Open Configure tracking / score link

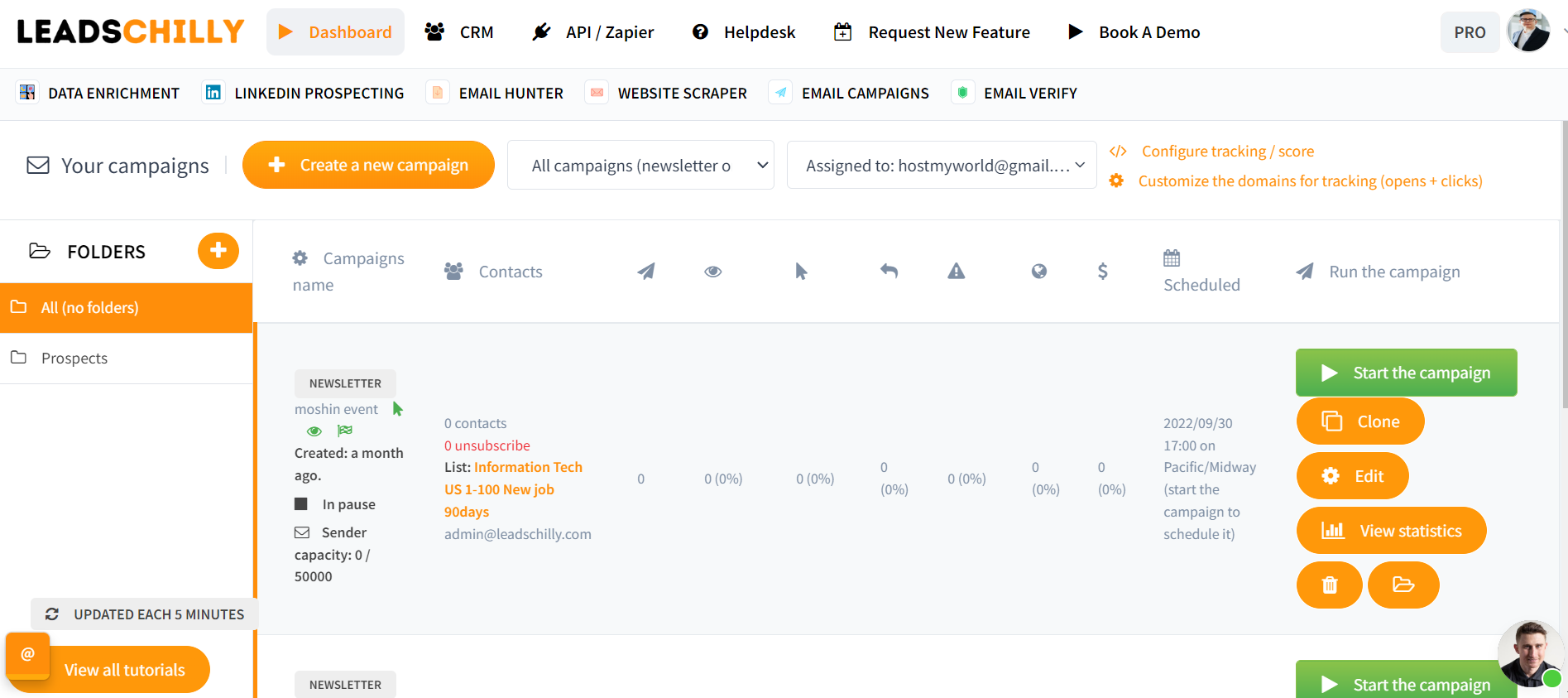coord(1228,151)
